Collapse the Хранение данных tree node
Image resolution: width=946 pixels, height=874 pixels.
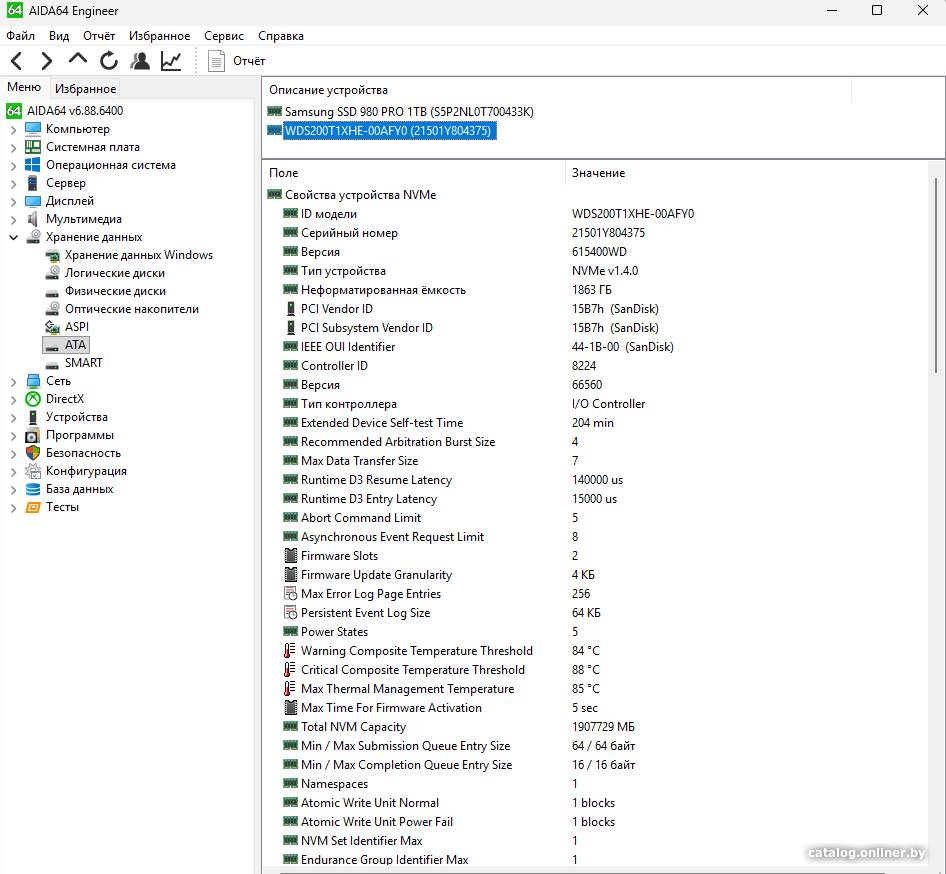click(x=13, y=238)
